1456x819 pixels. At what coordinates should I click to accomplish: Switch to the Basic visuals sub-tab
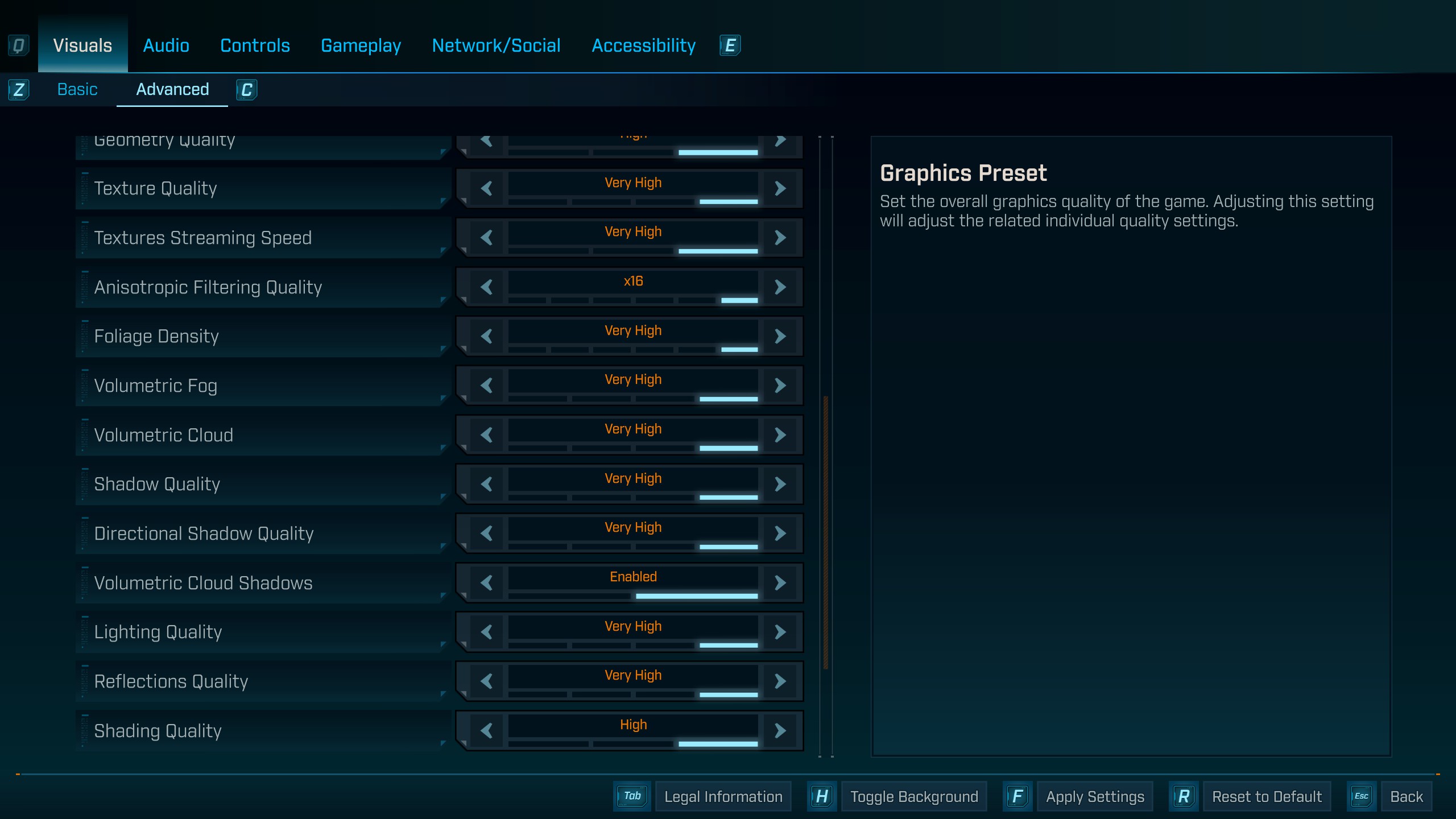(77, 90)
